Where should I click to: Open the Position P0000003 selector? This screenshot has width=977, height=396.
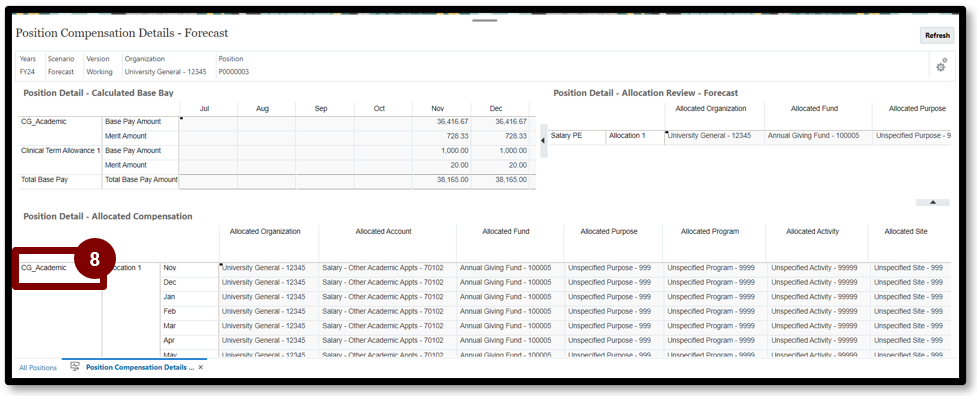[234, 65]
